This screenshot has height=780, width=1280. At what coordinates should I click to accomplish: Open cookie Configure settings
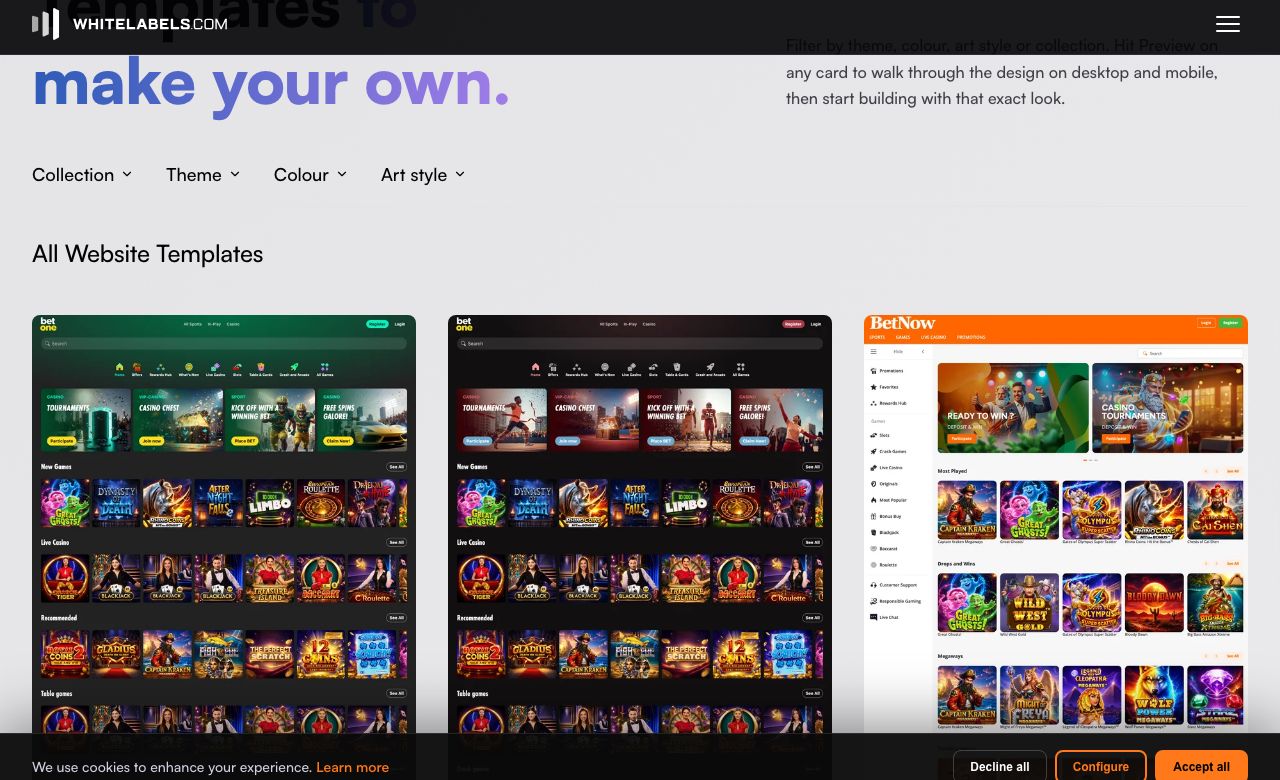1100,766
